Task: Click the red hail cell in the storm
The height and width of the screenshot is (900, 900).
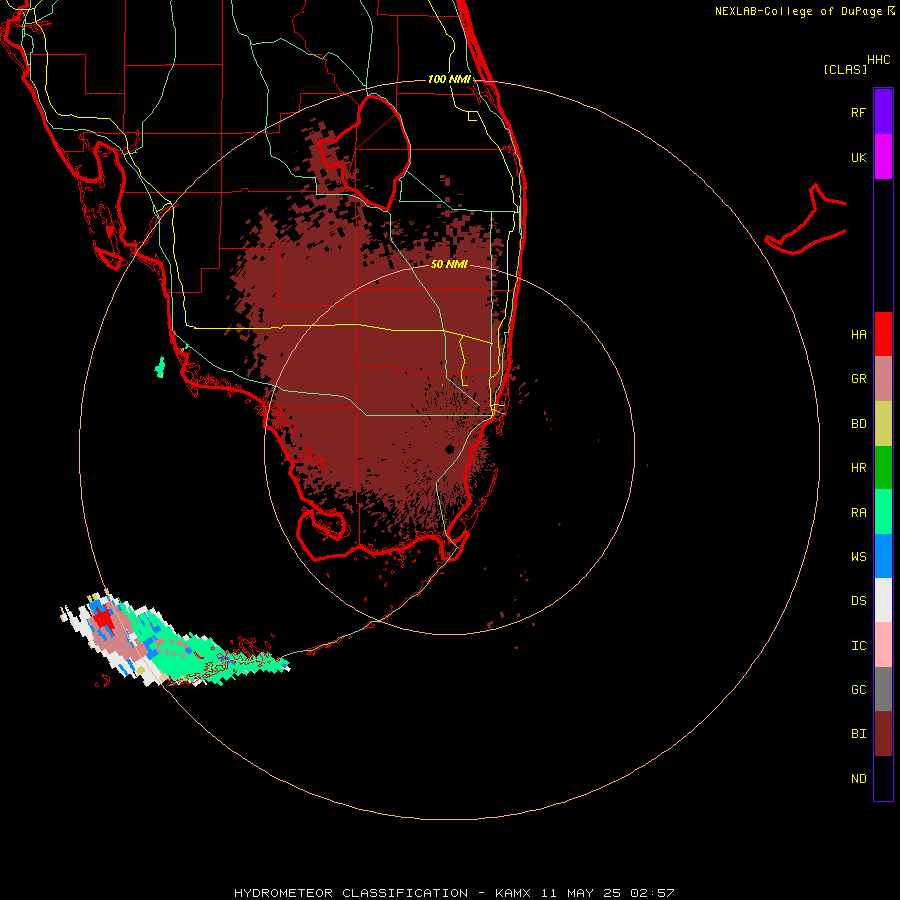Action: coord(103,620)
